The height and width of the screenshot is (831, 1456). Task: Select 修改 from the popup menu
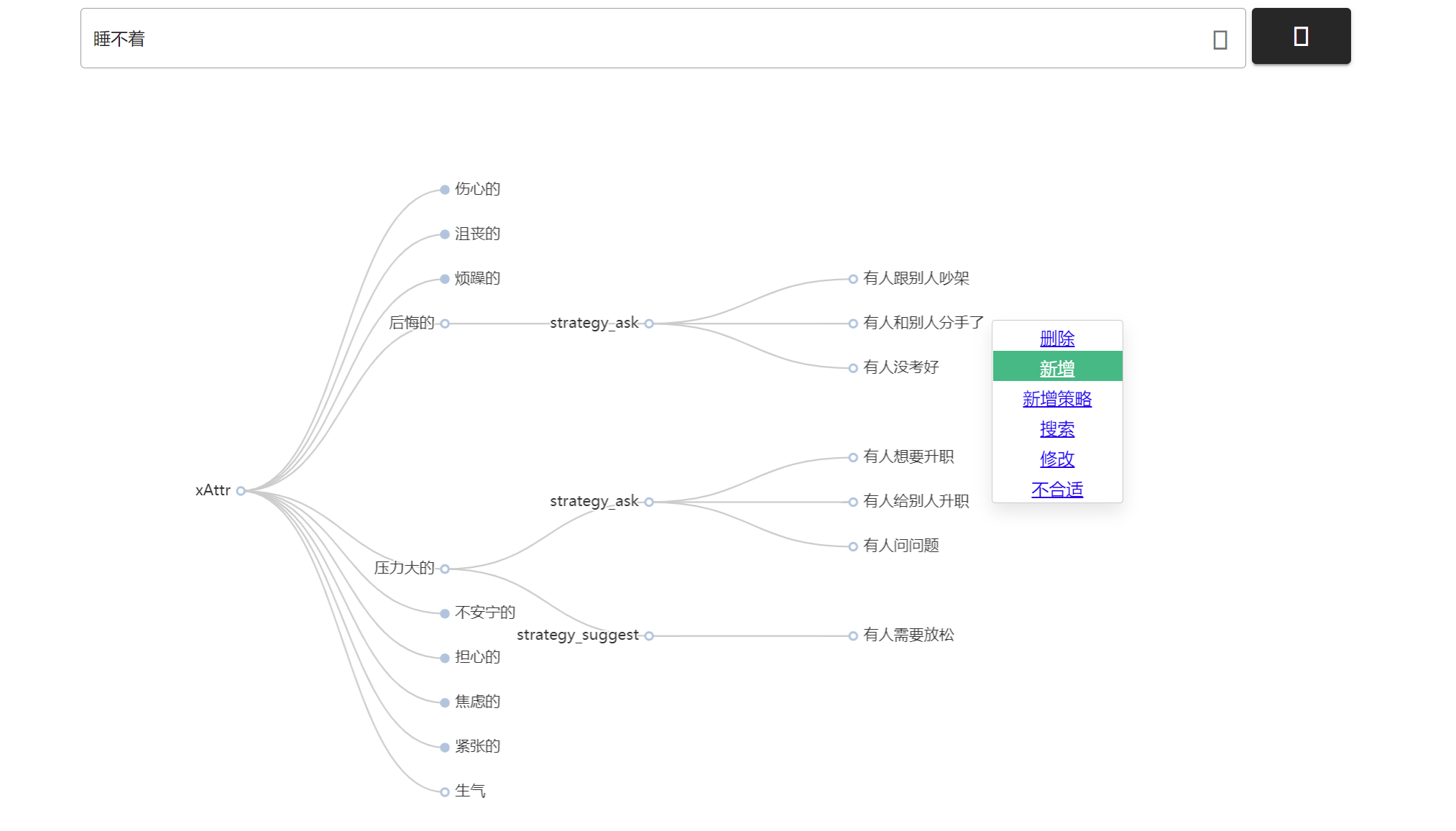tap(1056, 459)
